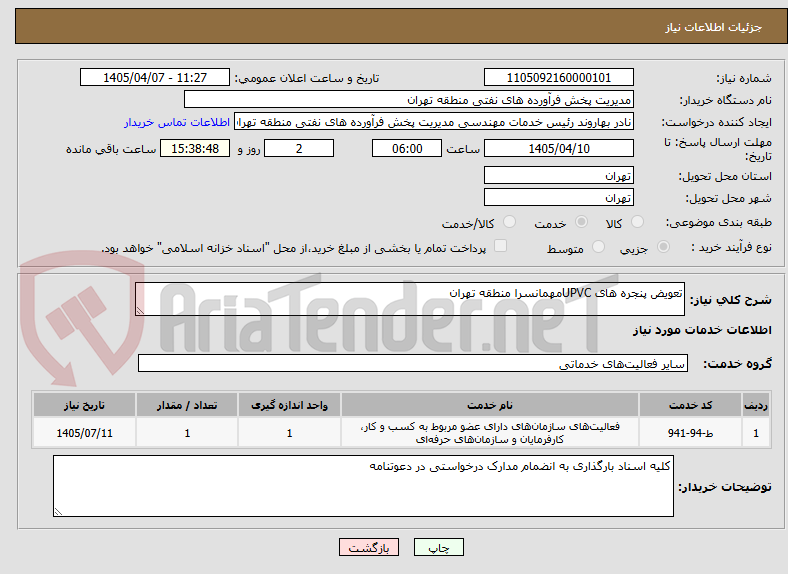Screen dimensions: 788x574
Task: Click the delivery city field تهران
Action: pyautogui.click(x=558, y=197)
